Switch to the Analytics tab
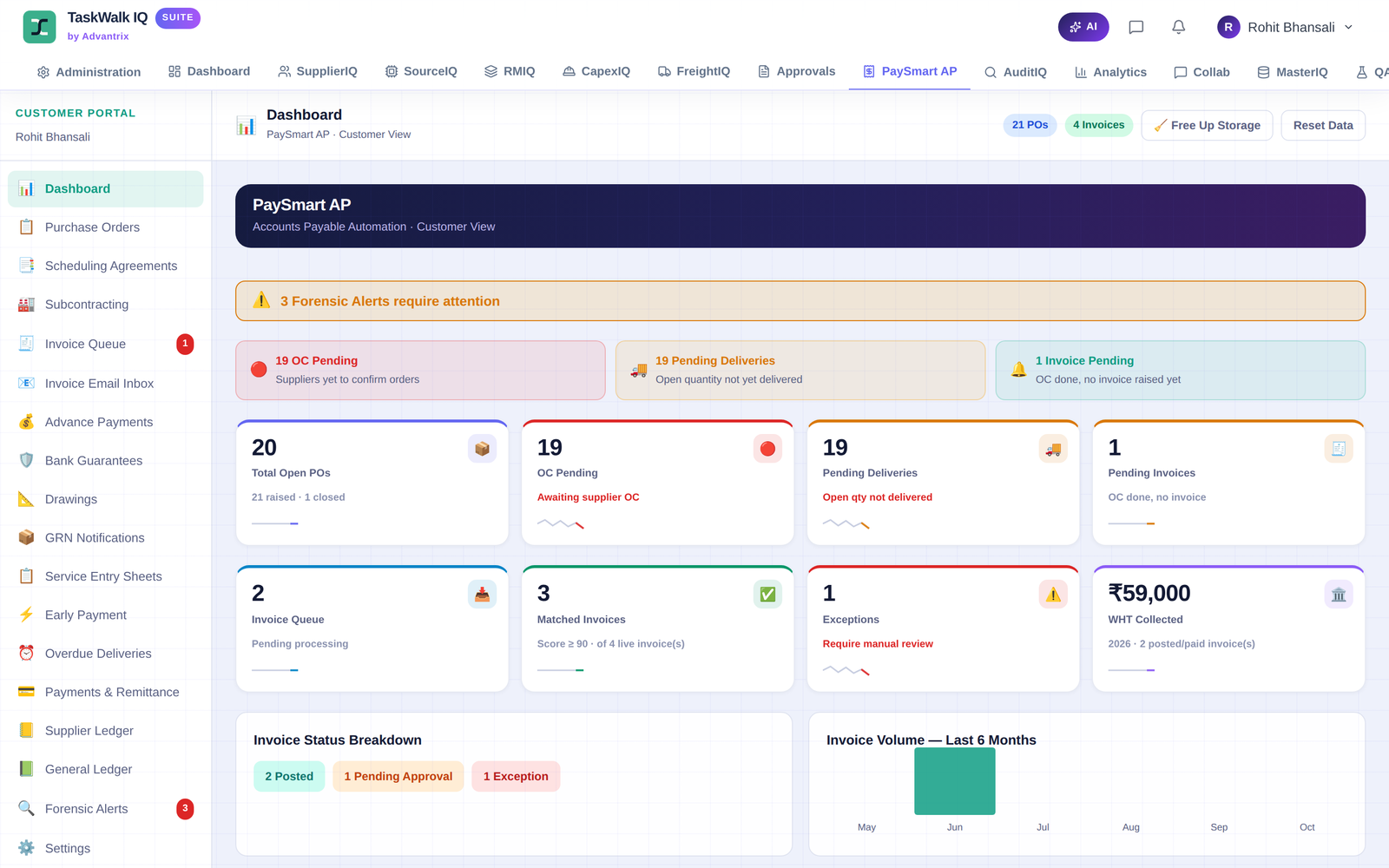This screenshot has width=1389, height=868. [1110, 72]
